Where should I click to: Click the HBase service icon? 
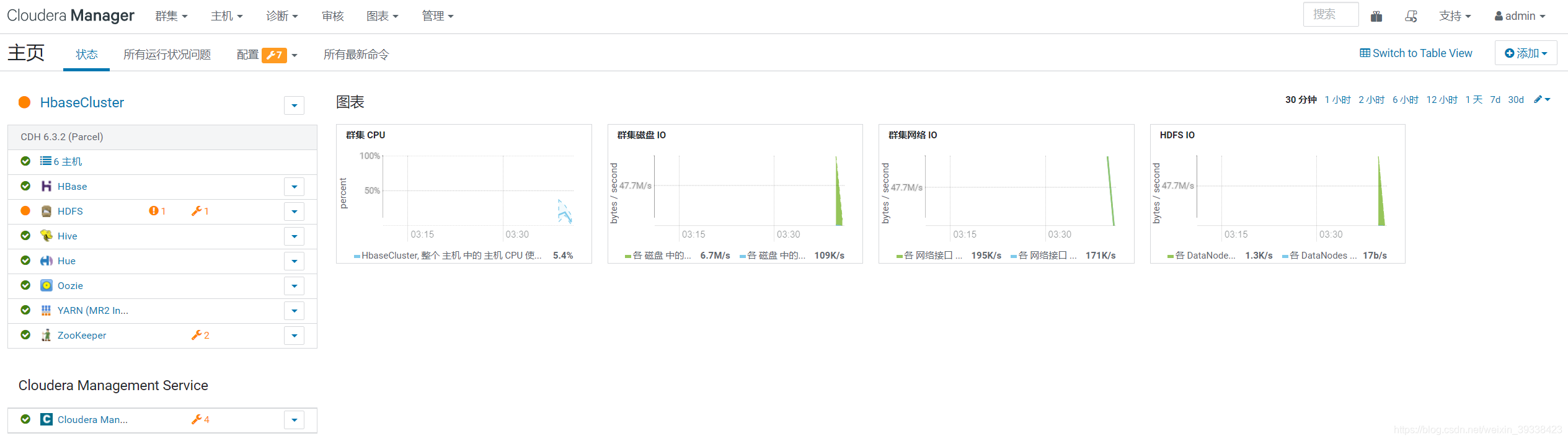coord(47,186)
